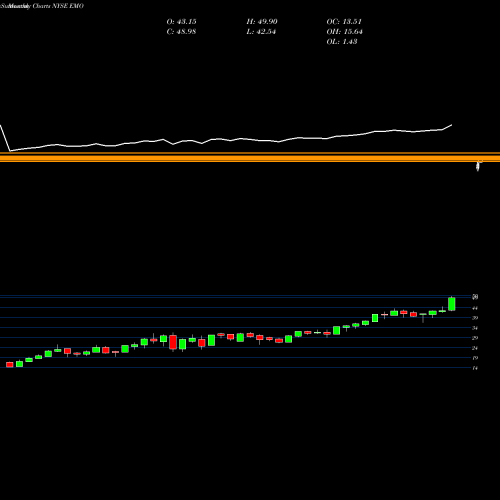The width and height of the screenshot is (500, 500).
Task: Click the 19 price axis label
Action: tap(475, 358)
